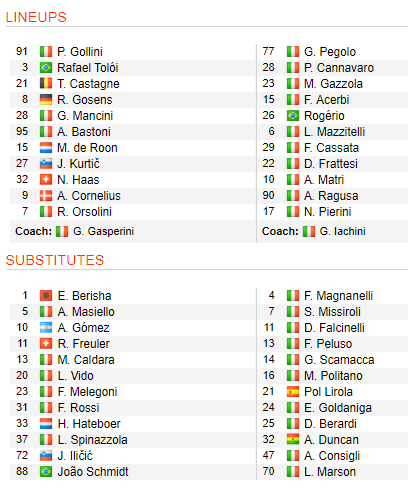Click the Netherlands flag next to M. de Roon
The width and height of the screenshot is (408, 488).
coord(46,148)
